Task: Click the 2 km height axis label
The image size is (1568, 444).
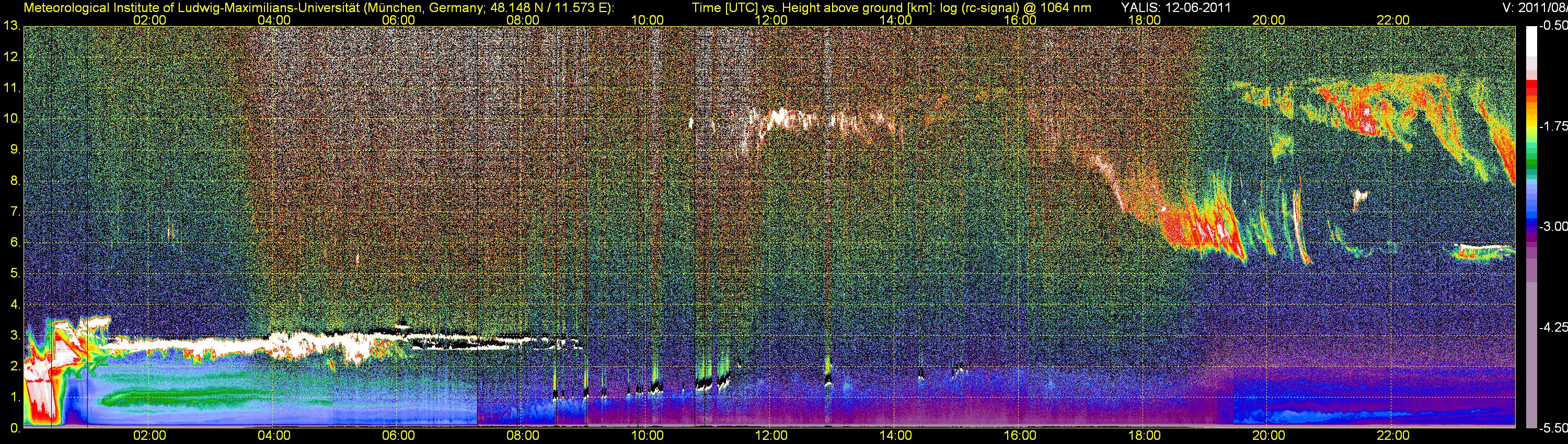Action: tap(15, 366)
